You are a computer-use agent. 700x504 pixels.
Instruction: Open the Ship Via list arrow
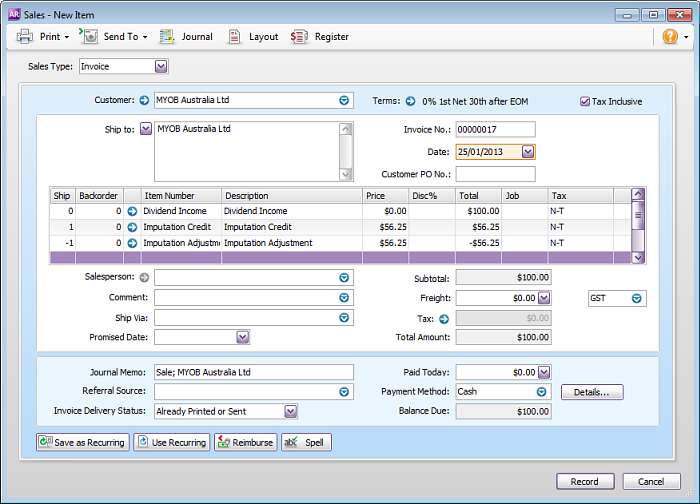point(344,317)
